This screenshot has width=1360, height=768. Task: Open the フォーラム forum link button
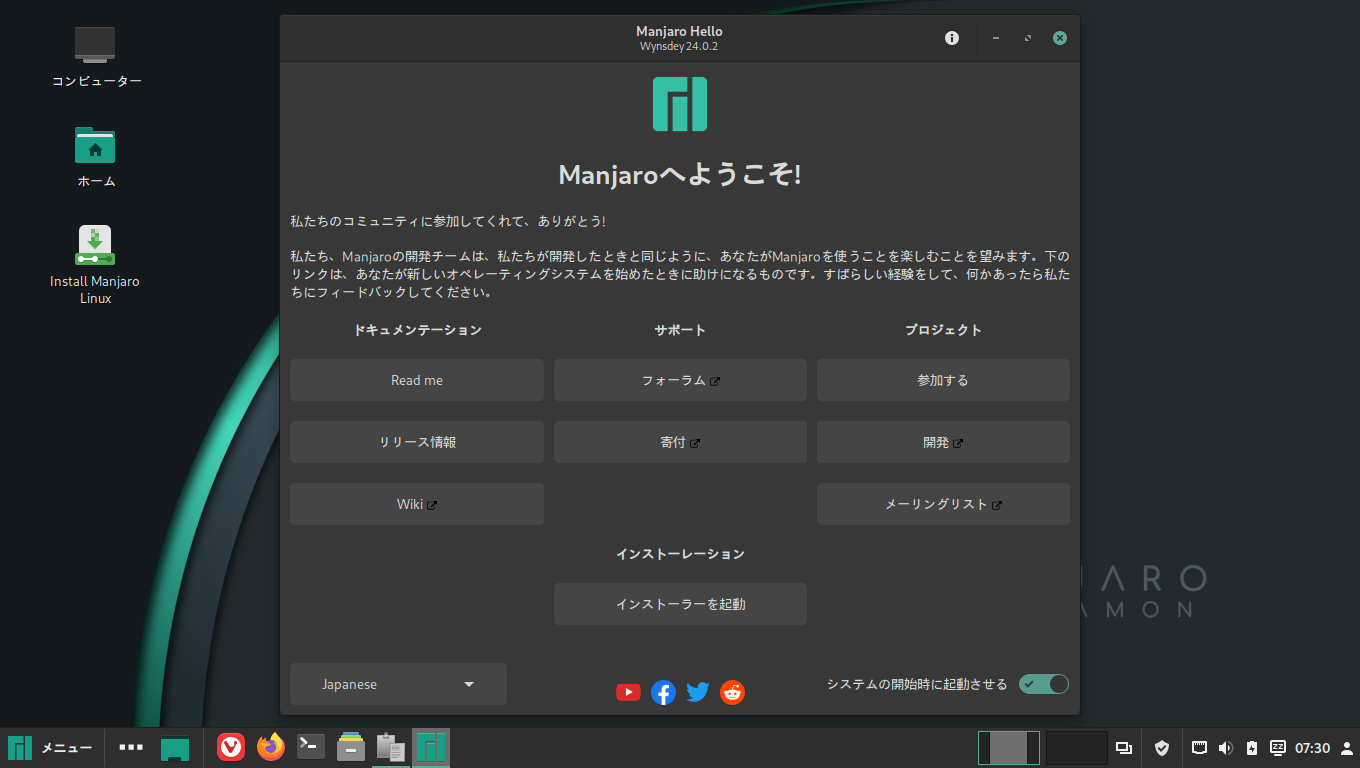(x=680, y=380)
